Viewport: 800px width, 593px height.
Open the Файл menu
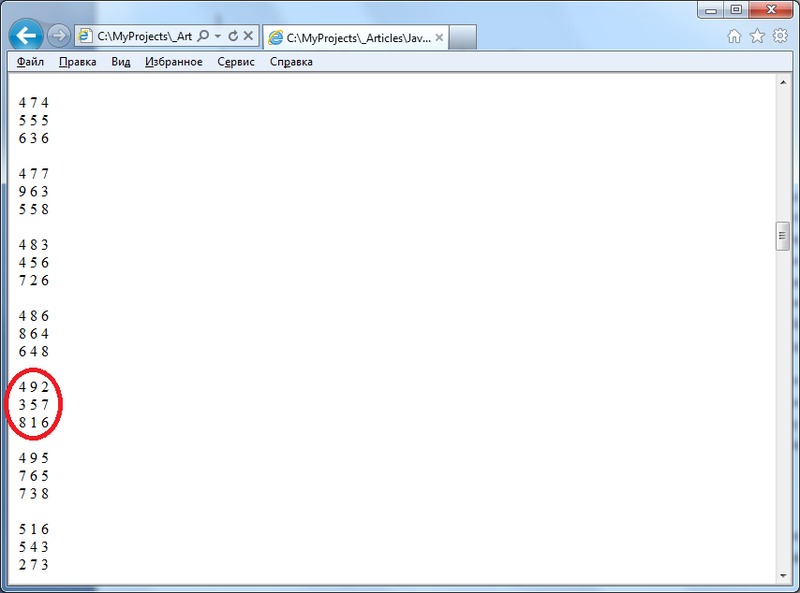click(x=31, y=62)
